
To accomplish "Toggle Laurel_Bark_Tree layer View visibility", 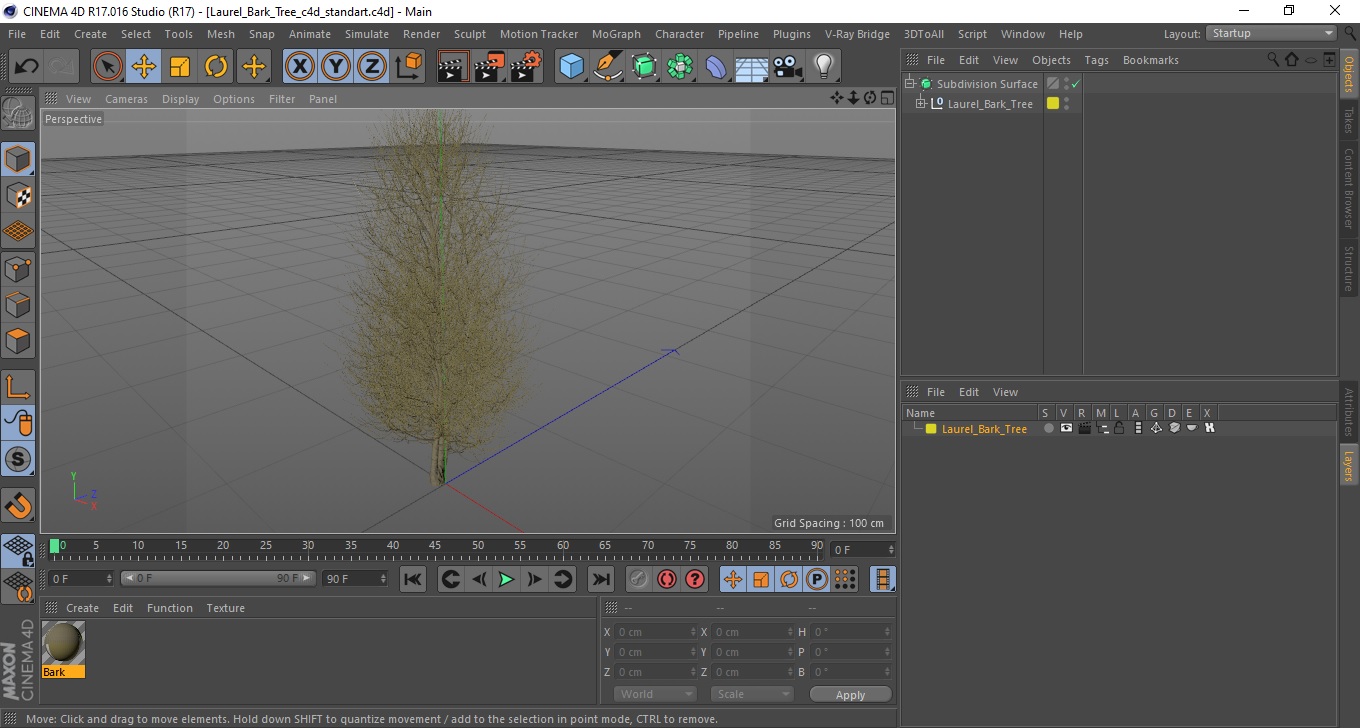I will [1066, 428].
